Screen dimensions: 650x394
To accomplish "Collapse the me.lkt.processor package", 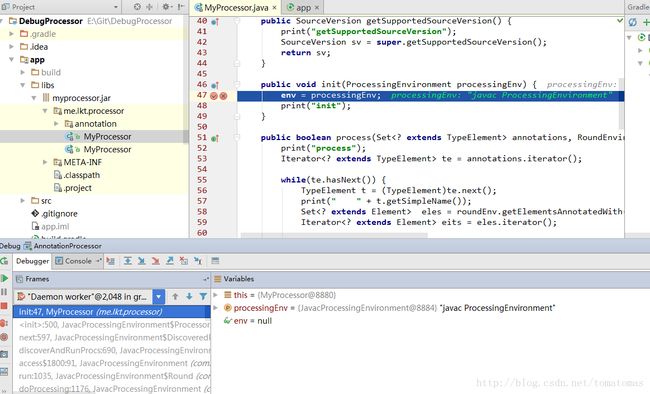I will (x=45, y=111).
